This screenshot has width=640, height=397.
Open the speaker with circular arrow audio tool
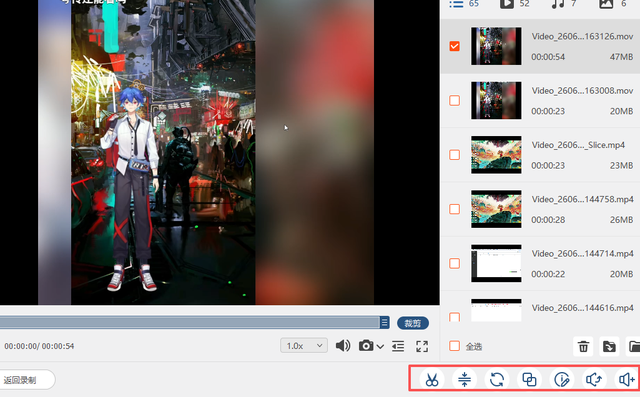point(594,379)
